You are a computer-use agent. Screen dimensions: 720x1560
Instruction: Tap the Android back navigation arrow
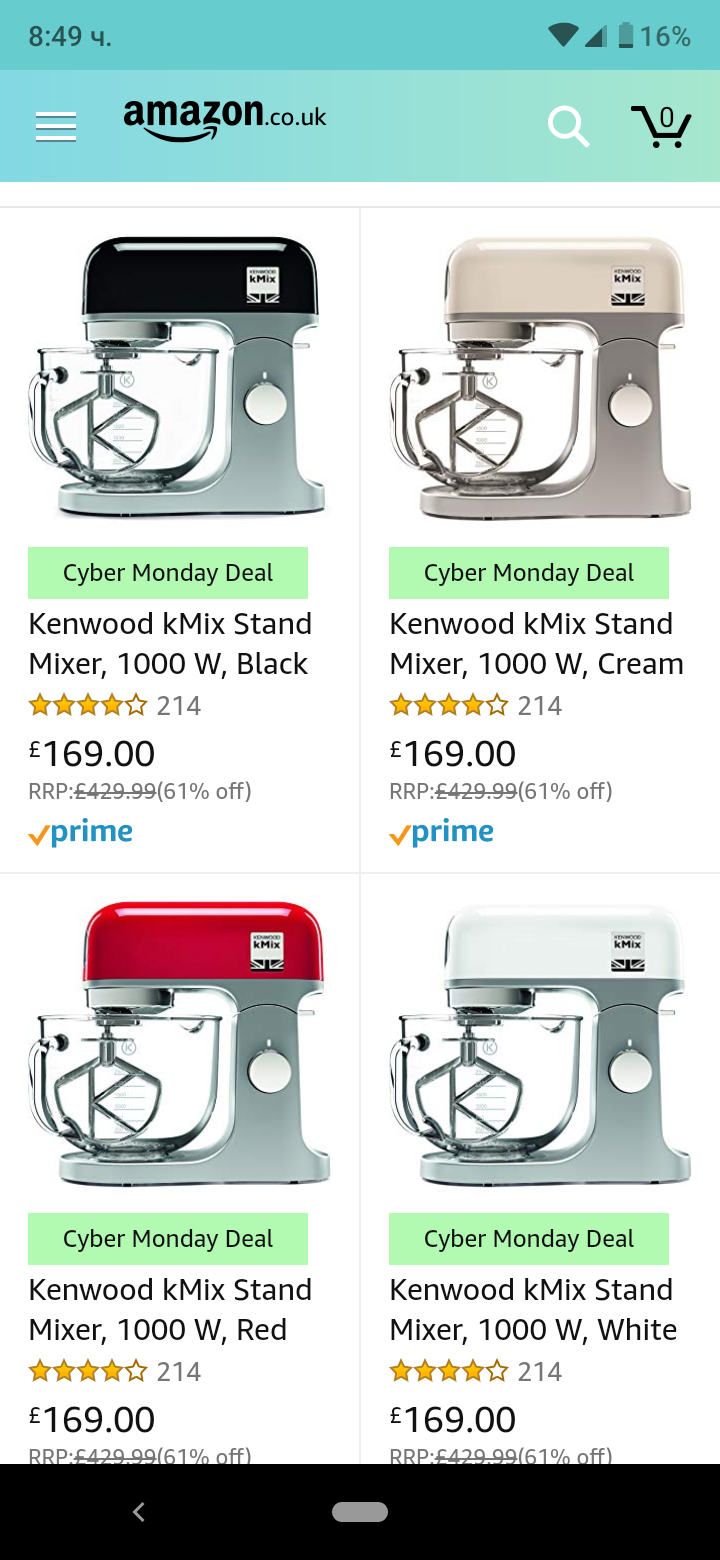point(139,1512)
